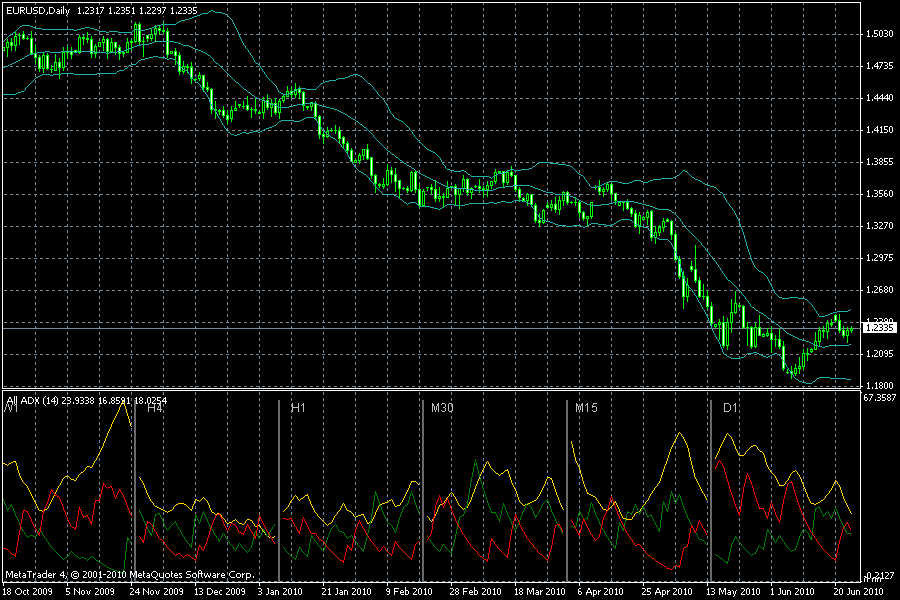Click the 1.2095 price axis label
Viewport: 900px width, 600px height.
point(880,354)
